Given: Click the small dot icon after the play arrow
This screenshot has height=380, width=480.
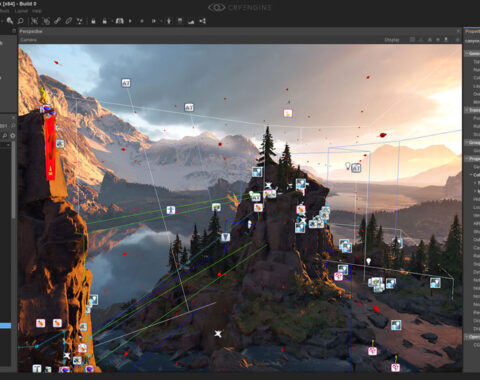Looking at the screenshot, I should click(x=142, y=21).
